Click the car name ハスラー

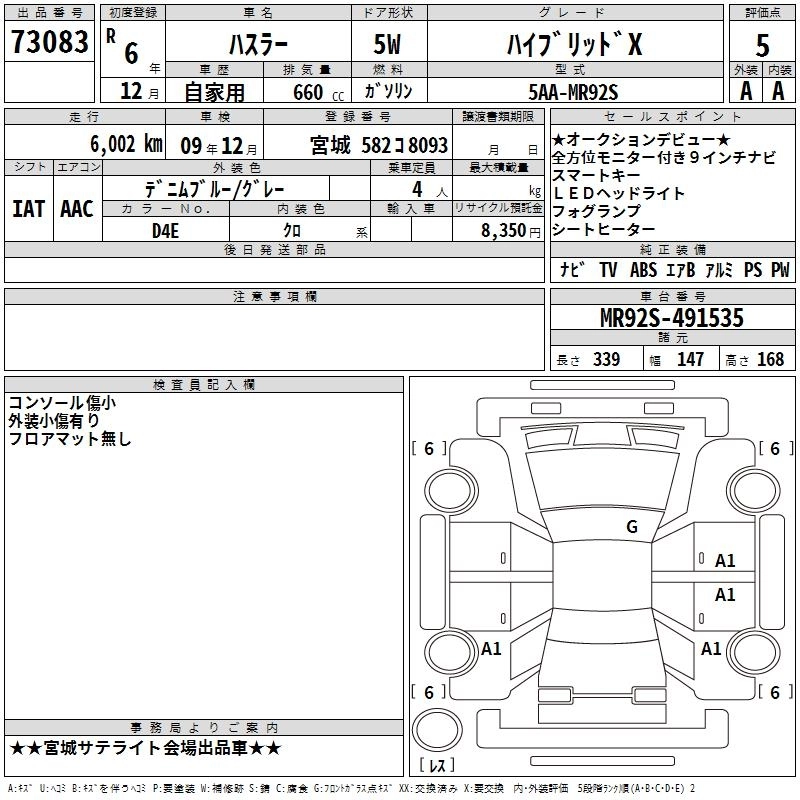coord(258,45)
